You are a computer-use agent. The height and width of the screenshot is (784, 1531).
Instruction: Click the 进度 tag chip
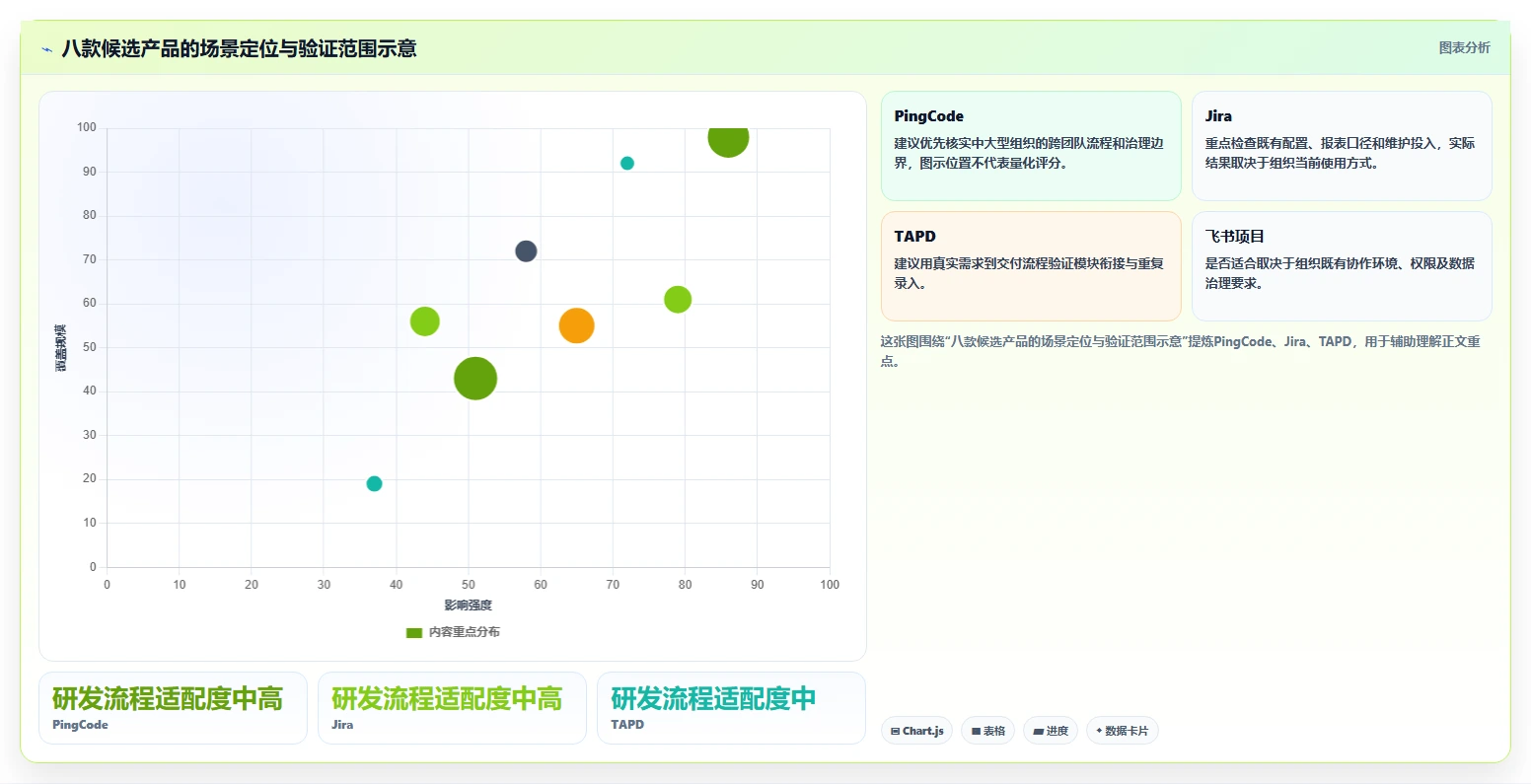pyautogui.click(x=1051, y=731)
